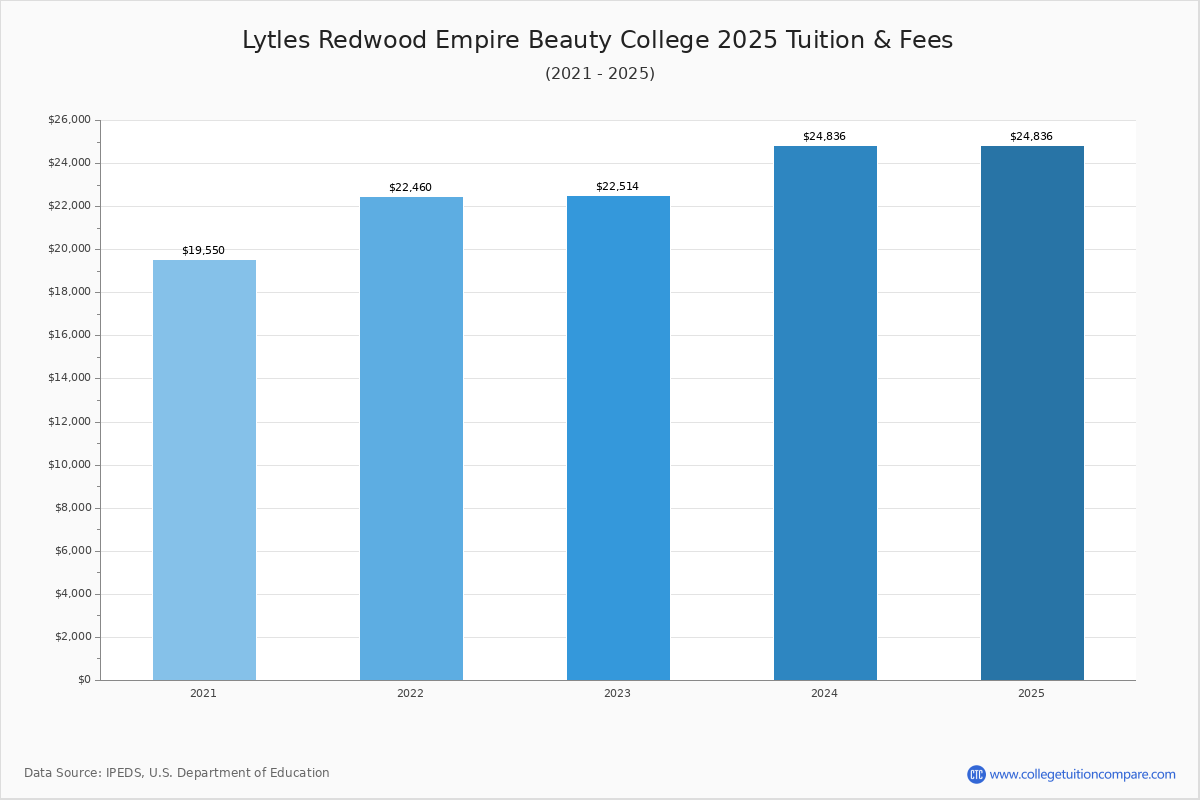Click the 2023 tuition bar
Screen dimensions: 1200x800
[618, 438]
